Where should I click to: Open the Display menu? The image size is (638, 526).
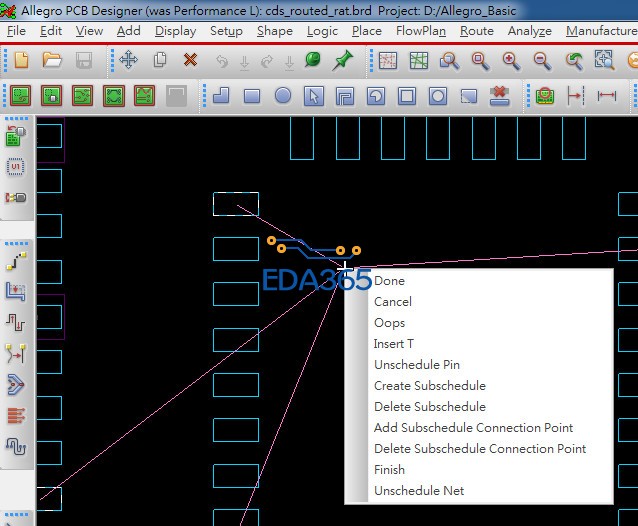[175, 31]
